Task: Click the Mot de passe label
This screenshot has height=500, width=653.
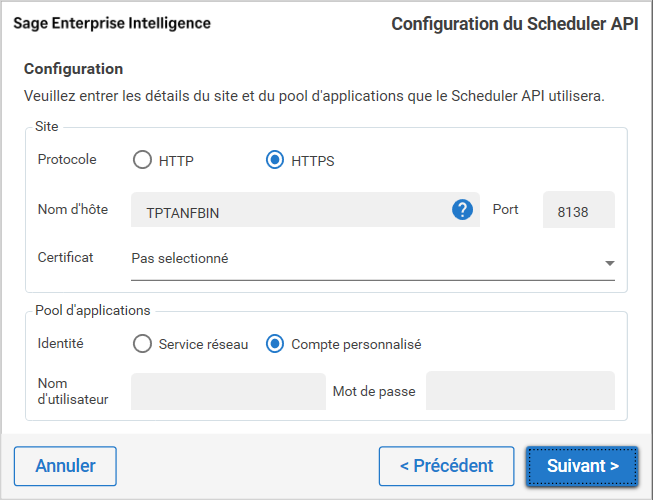Action: point(372,391)
